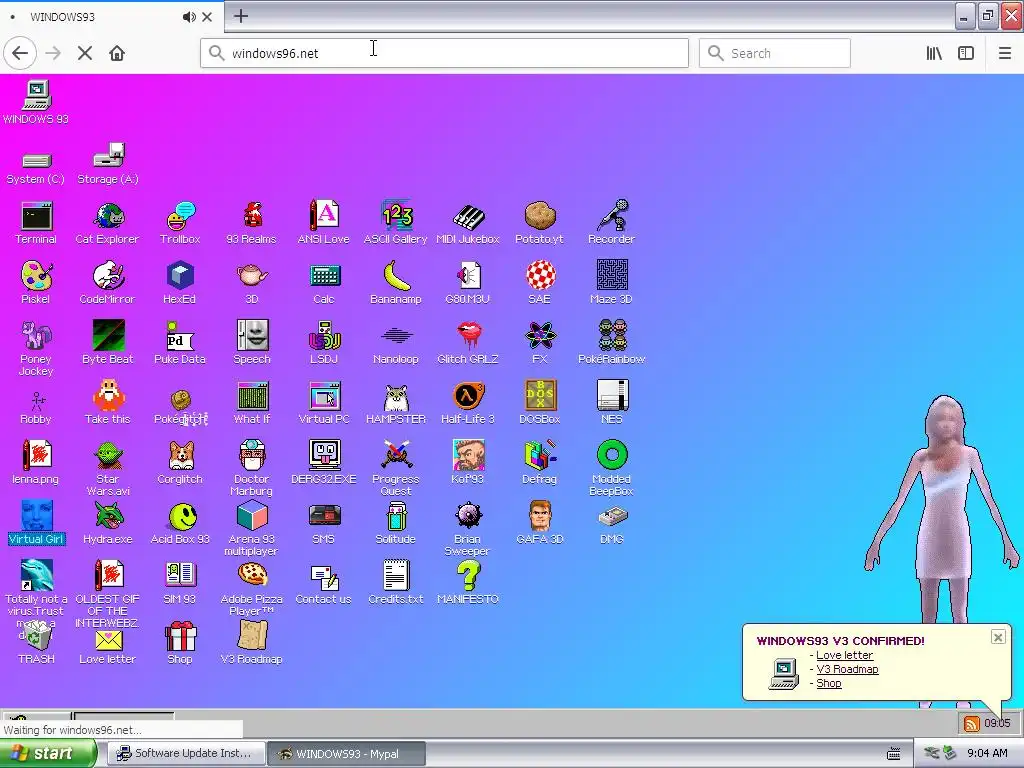Open Solitude icon
This screenshot has width=1024, height=768.
[396, 523]
